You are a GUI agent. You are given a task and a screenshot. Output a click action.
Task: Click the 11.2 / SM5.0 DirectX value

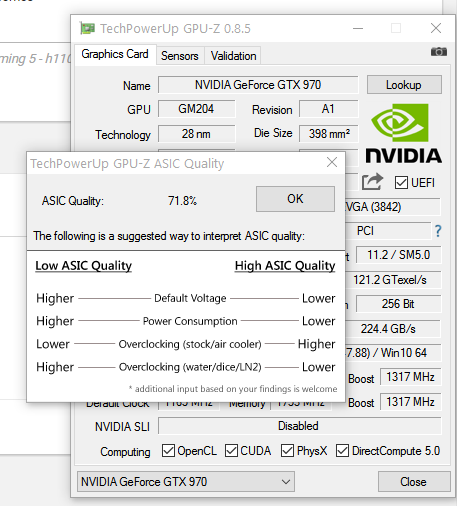coord(398,255)
